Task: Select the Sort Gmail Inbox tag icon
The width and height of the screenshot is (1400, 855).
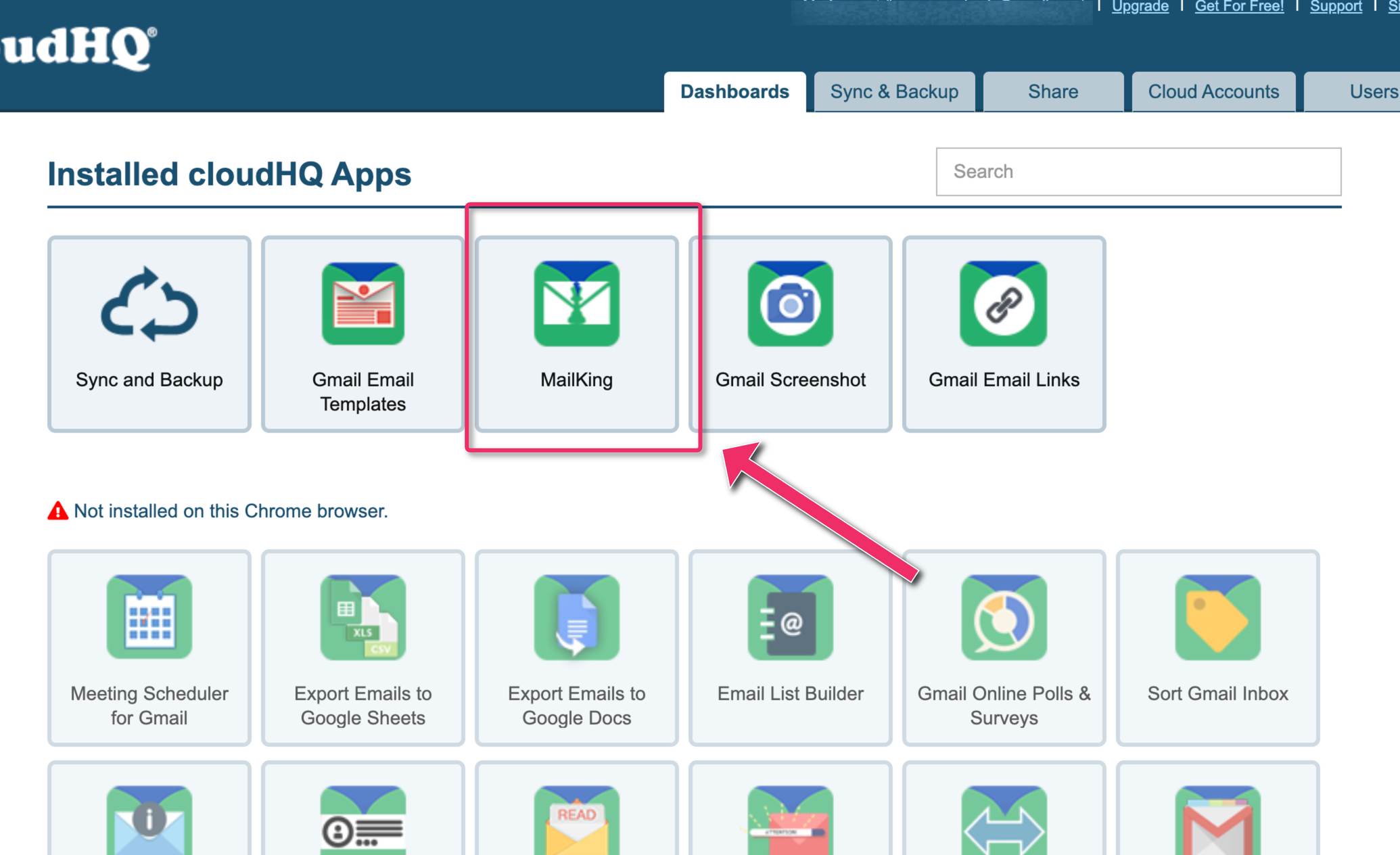Action: click(1218, 617)
